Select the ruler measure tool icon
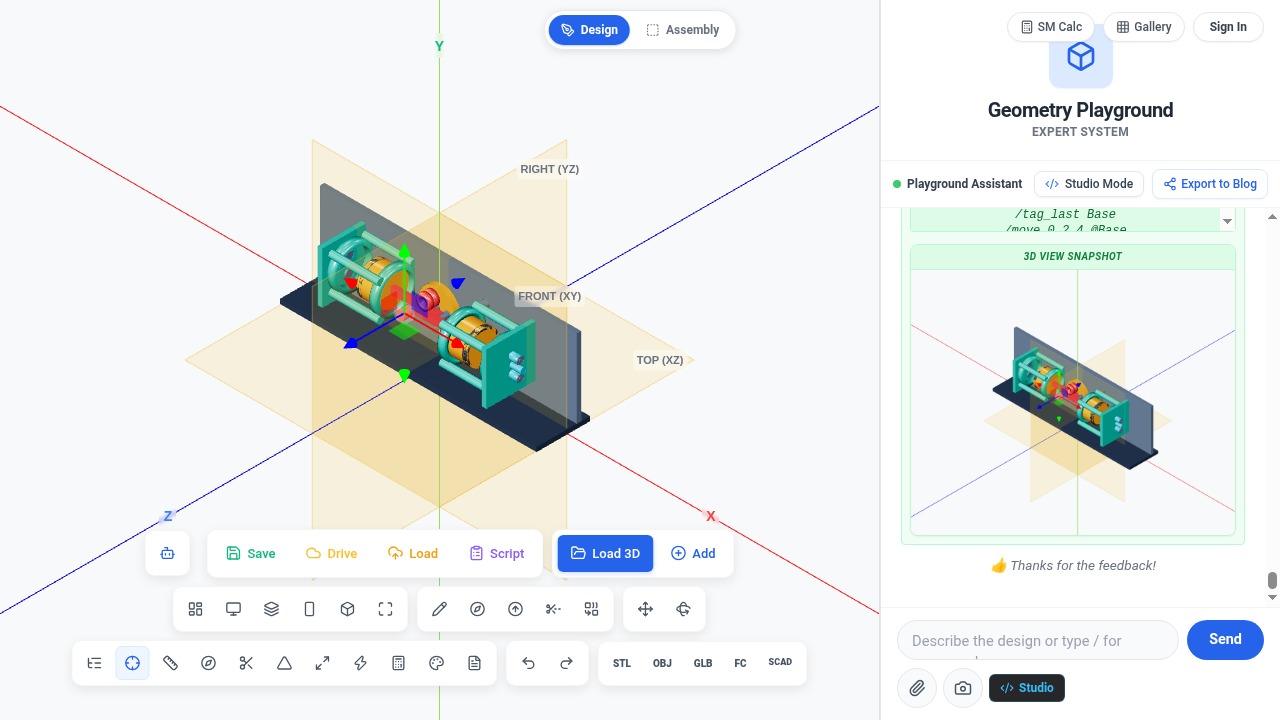Viewport: 1280px width, 720px height. (170, 663)
